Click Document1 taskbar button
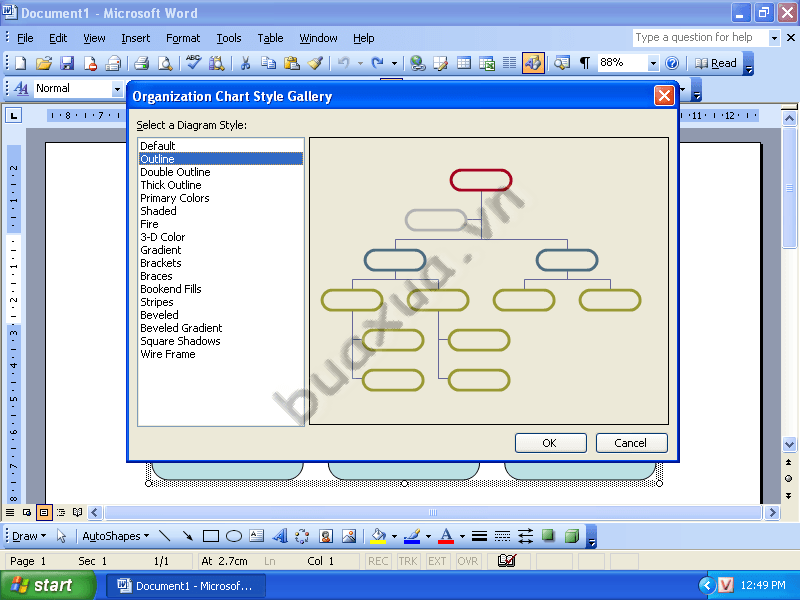The height and width of the screenshot is (600, 800). click(x=186, y=586)
